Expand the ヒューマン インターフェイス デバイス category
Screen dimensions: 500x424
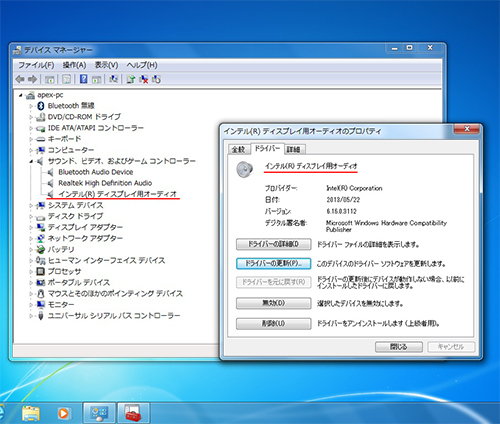click(31, 261)
